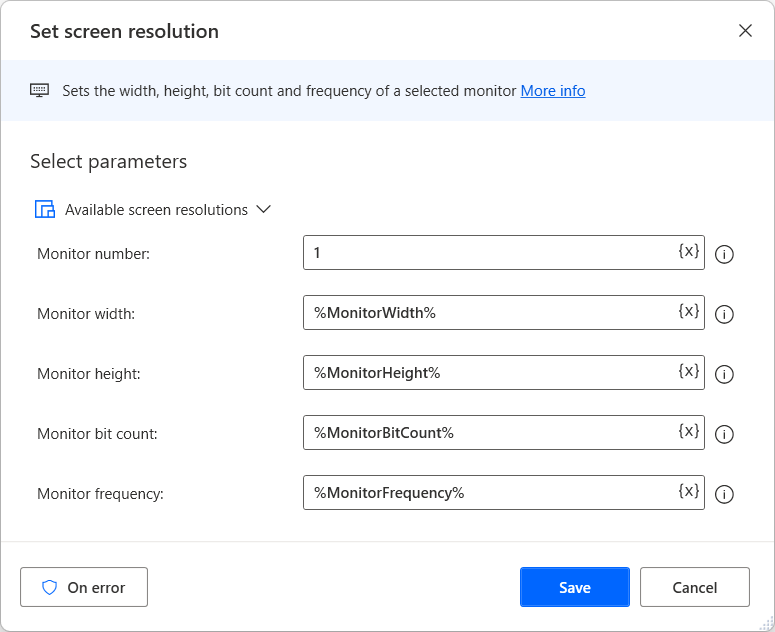This screenshot has height=632, width=775.
Task: Click the Select parameters heading
Action: pos(109,162)
